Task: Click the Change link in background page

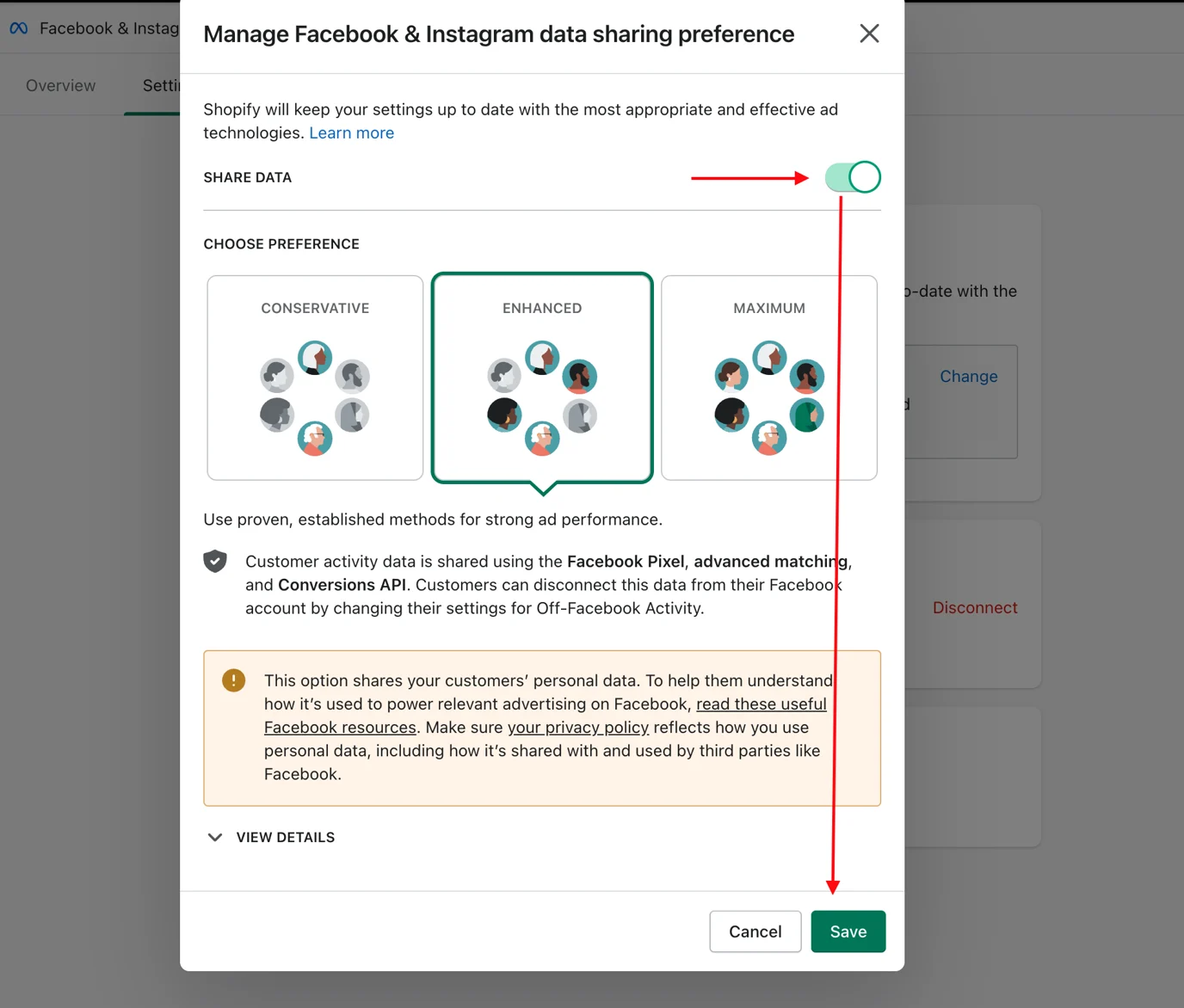Action: pyautogui.click(x=969, y=377)
